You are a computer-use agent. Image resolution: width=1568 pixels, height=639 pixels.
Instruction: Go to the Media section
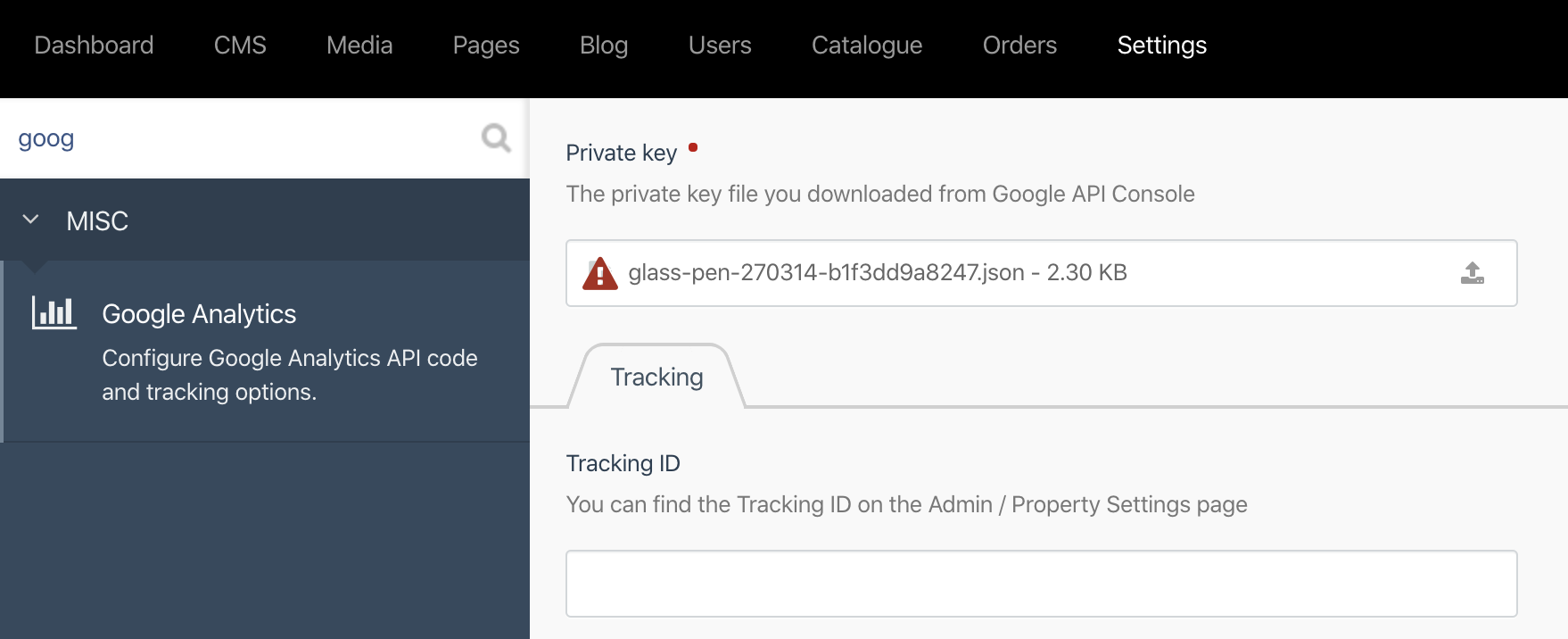pyautogui.click(x=359, y=45)
